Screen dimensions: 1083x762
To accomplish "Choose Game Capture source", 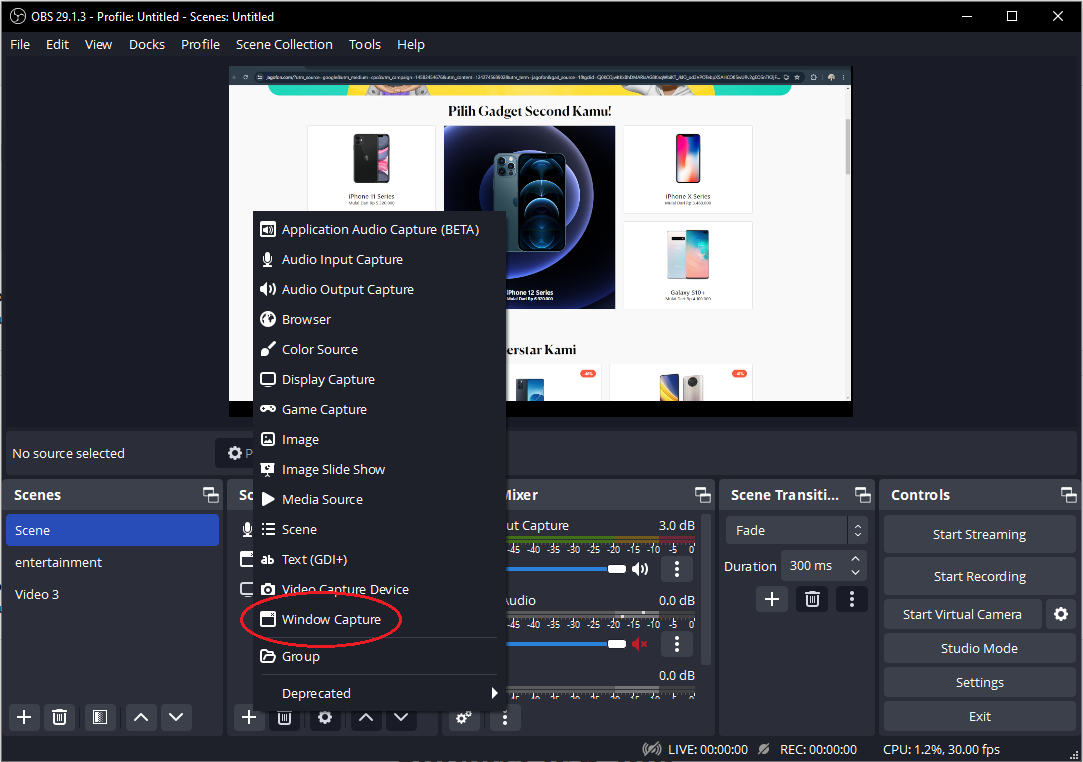I will (378, 409).
